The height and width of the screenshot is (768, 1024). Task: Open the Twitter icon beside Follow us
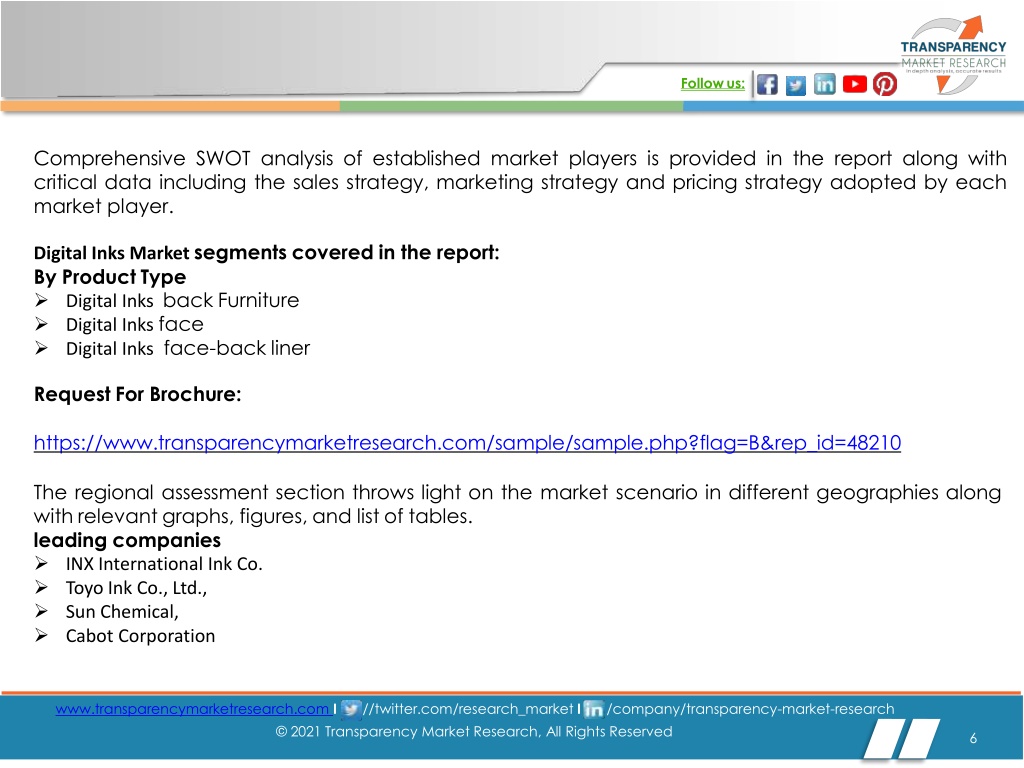point(795,85)
